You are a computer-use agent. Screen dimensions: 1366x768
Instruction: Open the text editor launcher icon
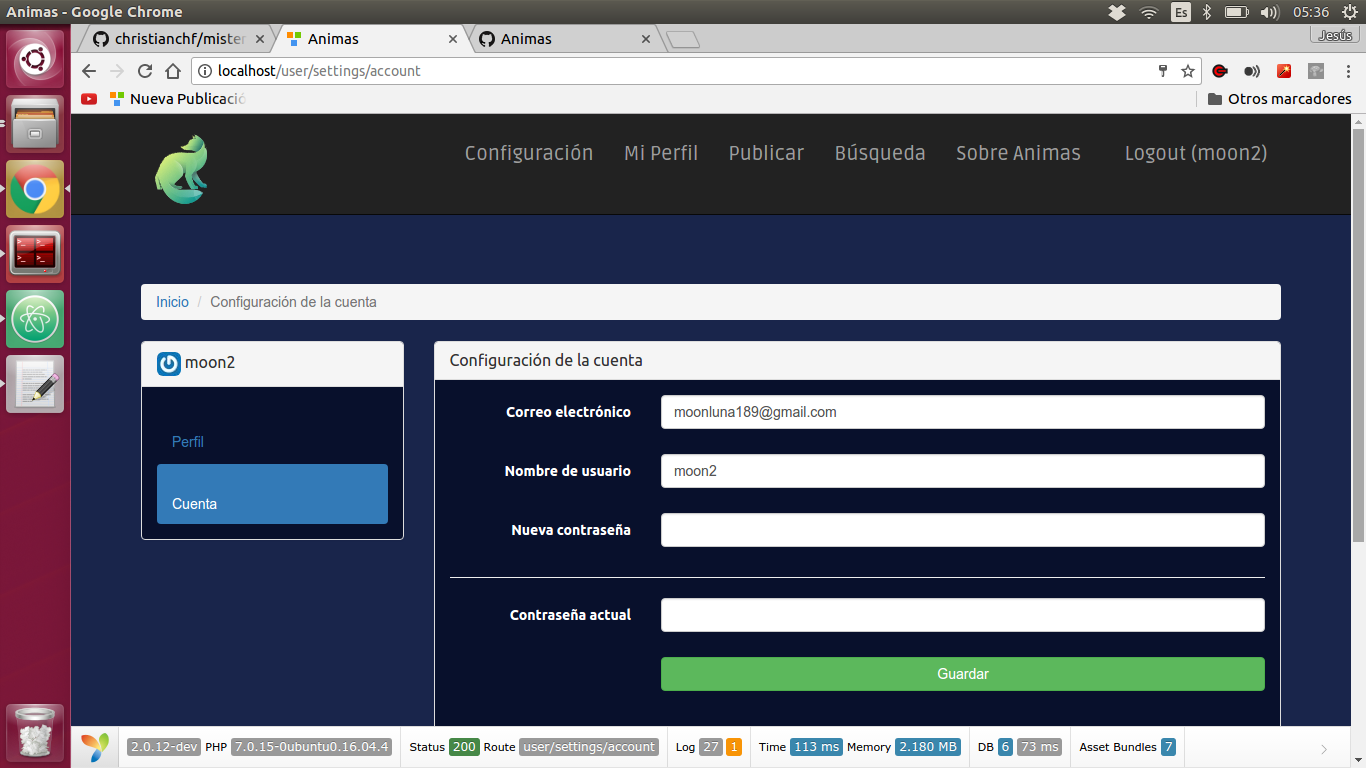35,384
